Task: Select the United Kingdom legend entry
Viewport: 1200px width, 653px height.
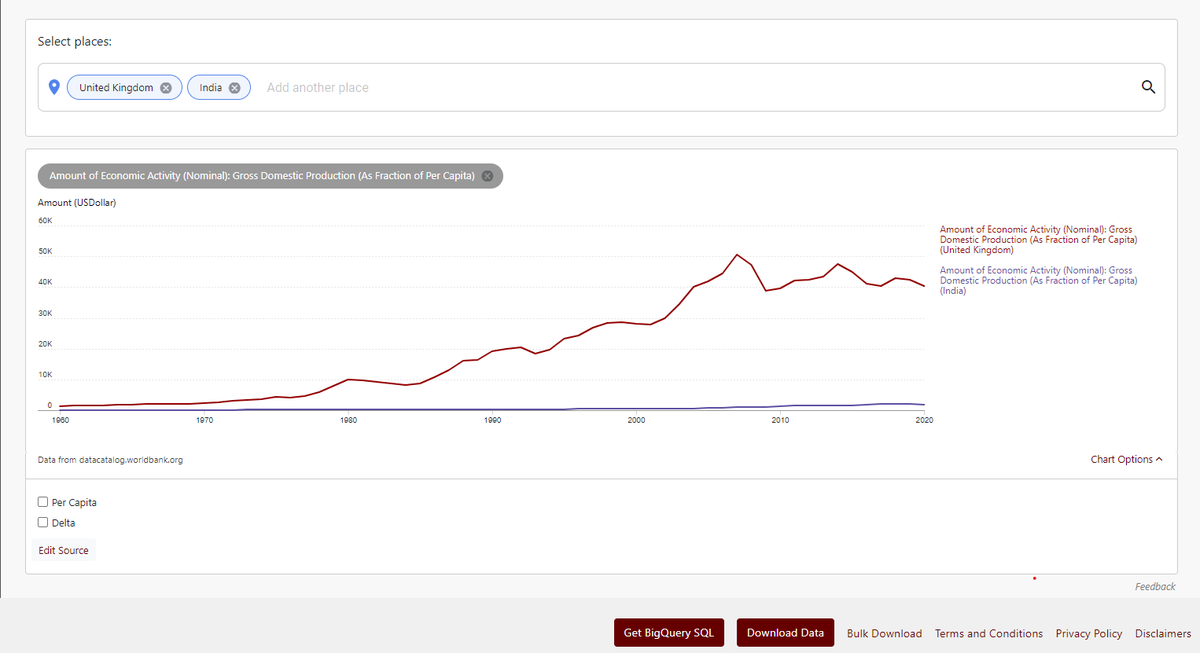Action: (x=1039, y=240)
